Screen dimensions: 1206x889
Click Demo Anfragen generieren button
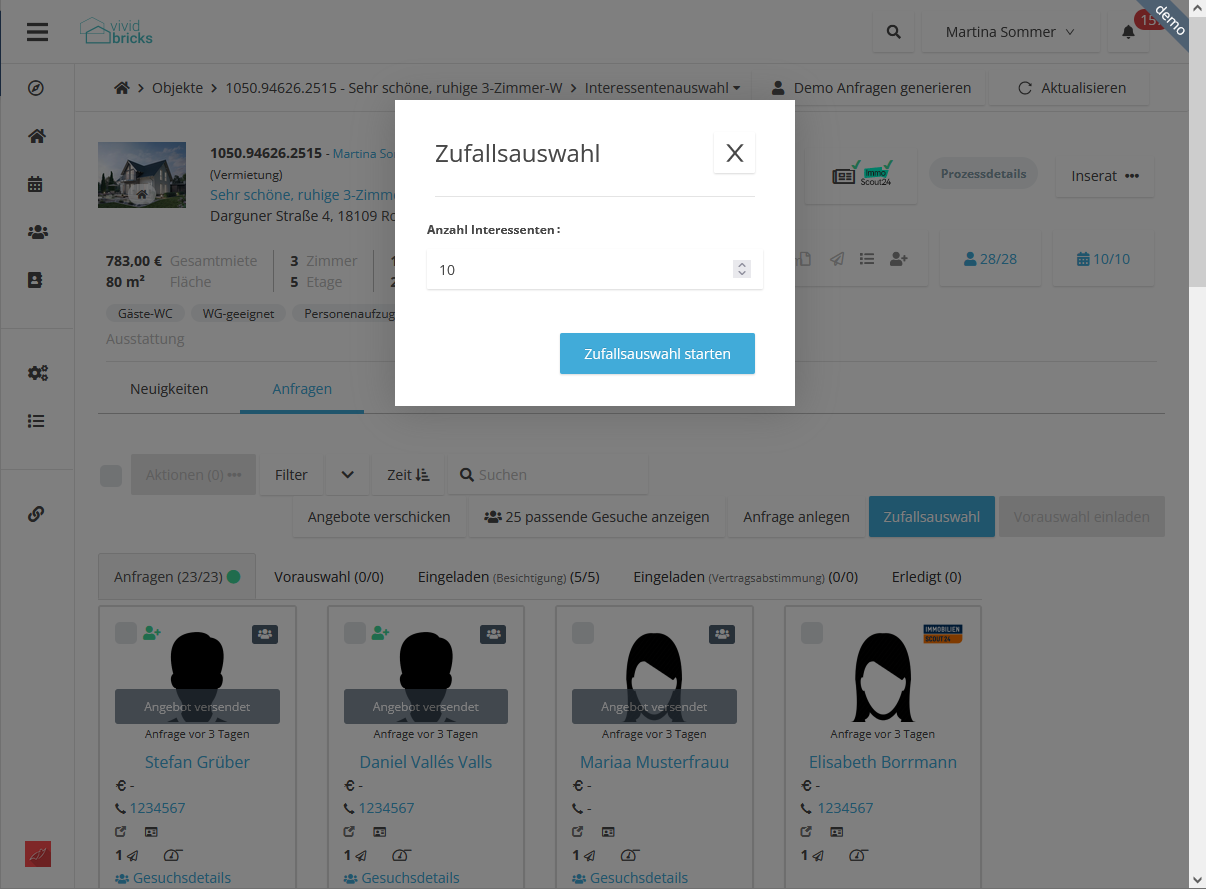point(870,88)
